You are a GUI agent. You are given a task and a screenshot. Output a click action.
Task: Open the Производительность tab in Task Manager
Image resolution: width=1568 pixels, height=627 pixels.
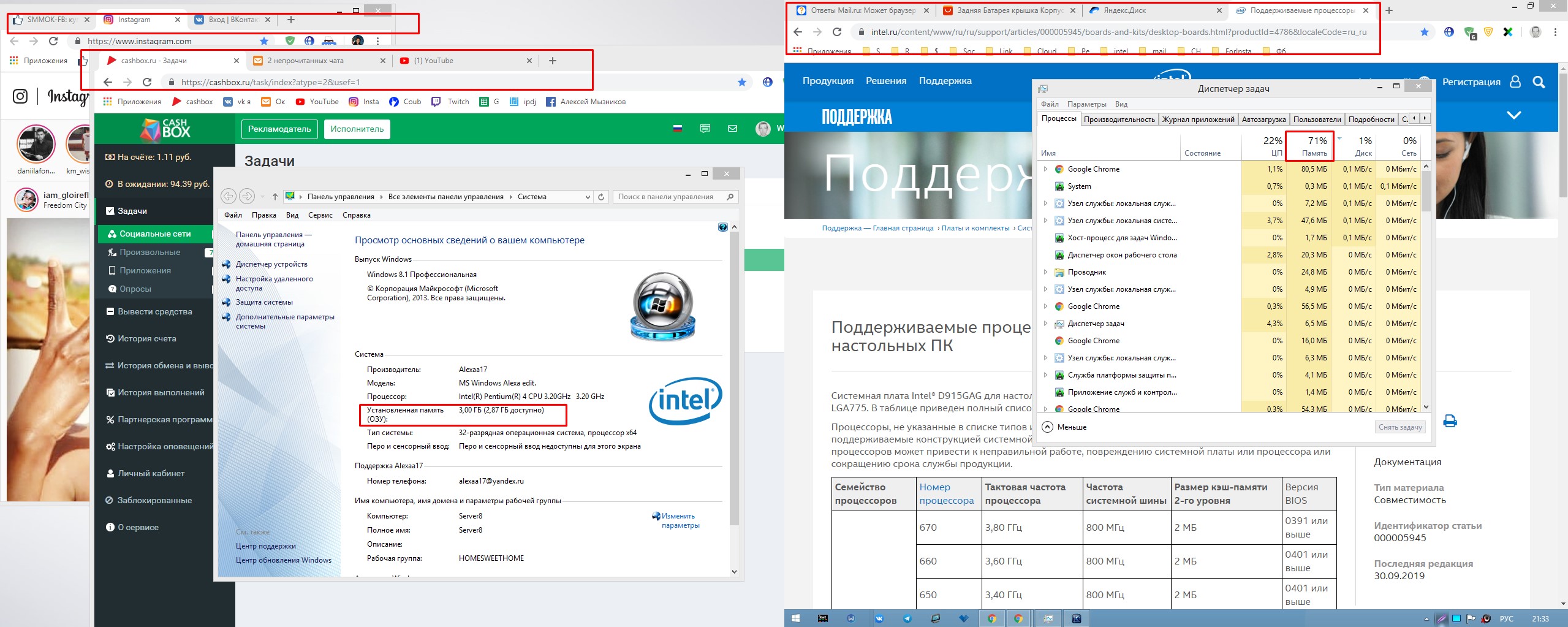1119,120
